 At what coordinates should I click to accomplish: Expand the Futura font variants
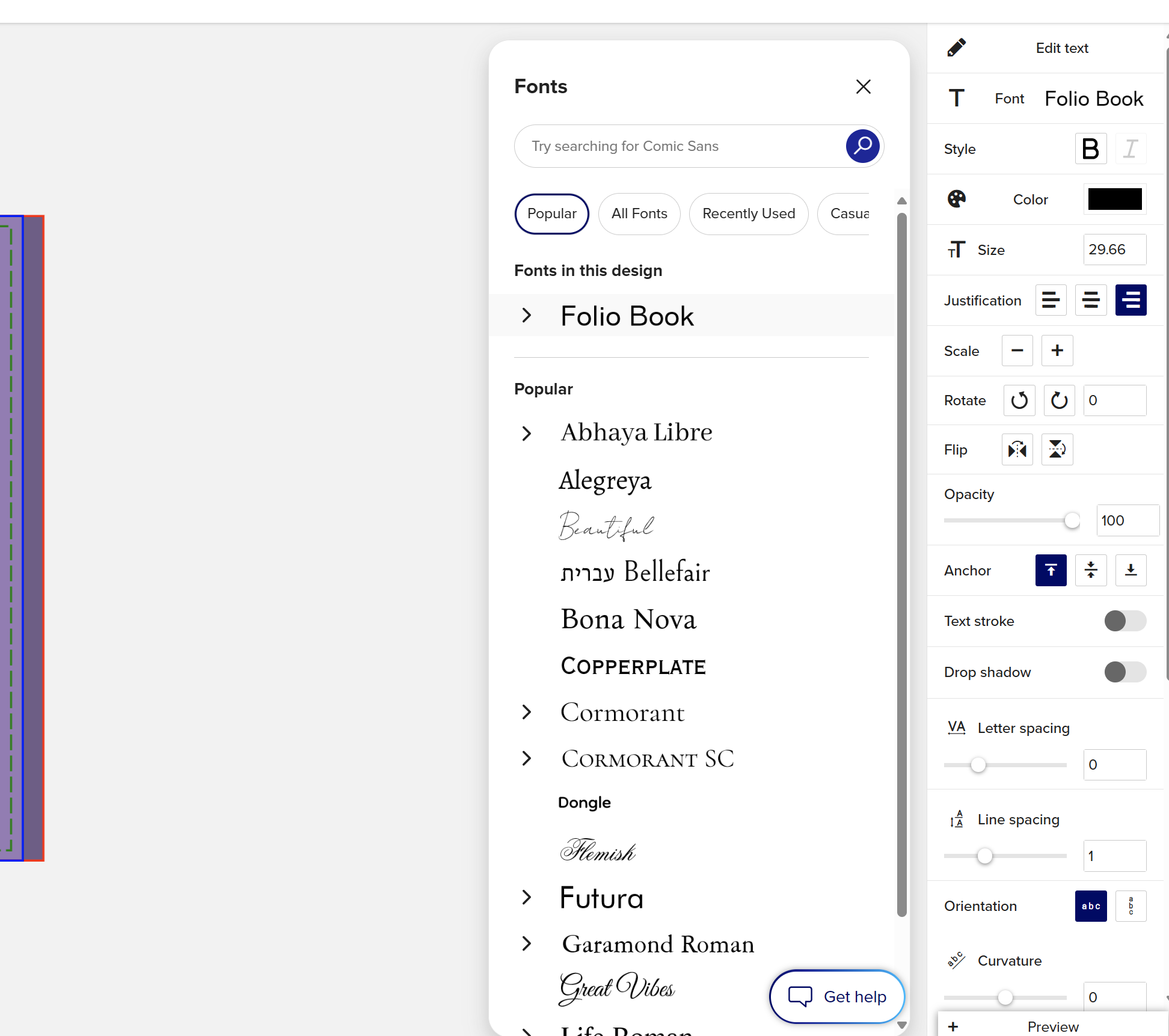click(527, 898)
